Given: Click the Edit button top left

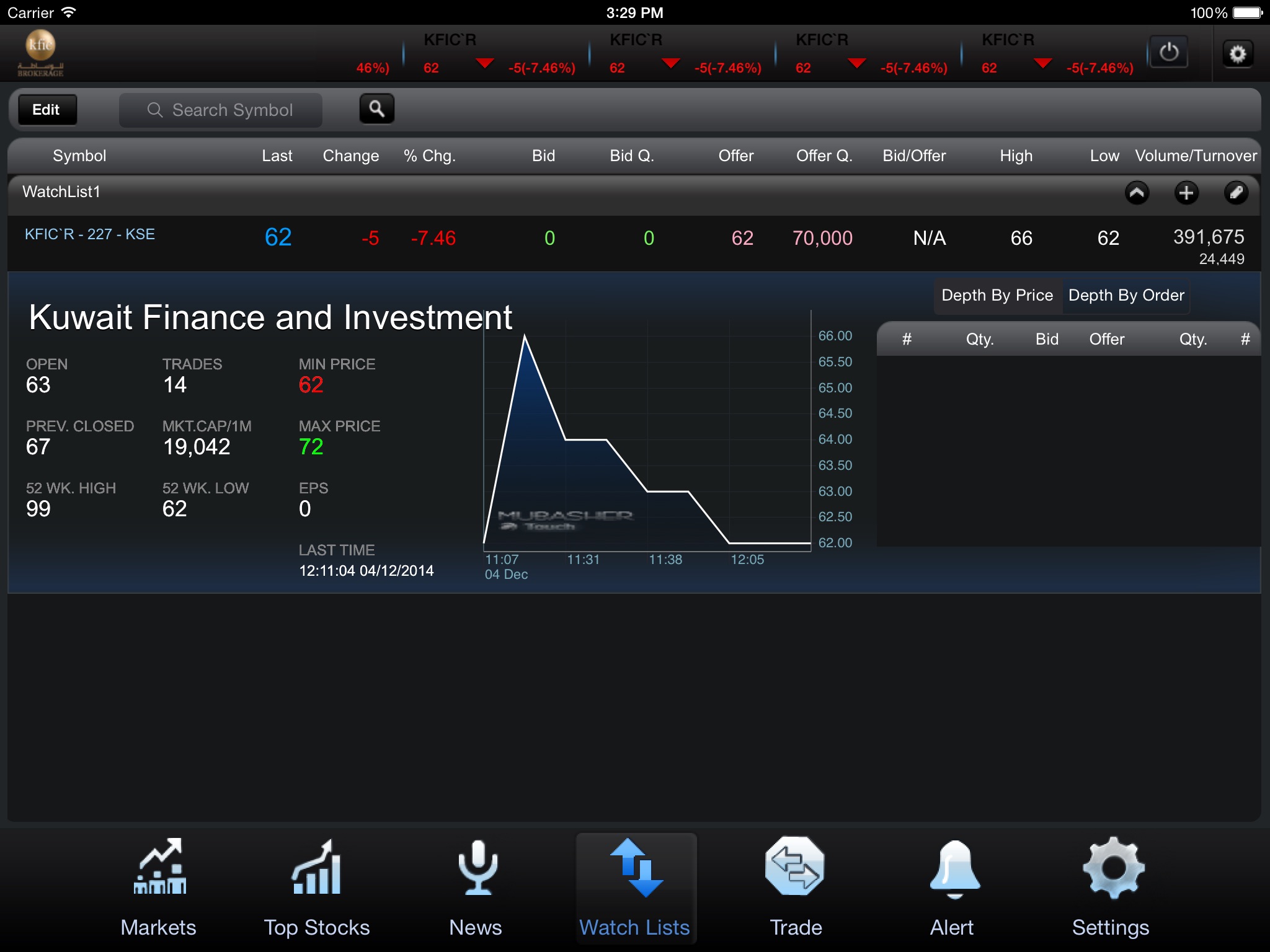Looking at the screenshot, I should (47, 109).
